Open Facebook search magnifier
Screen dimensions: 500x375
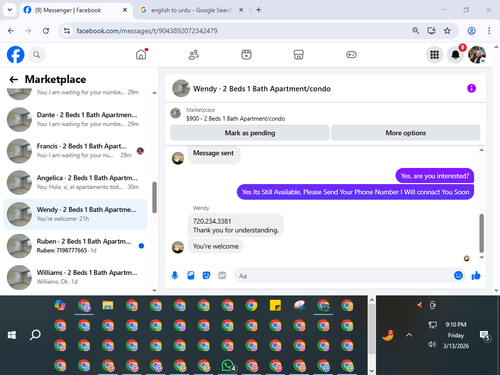point(37,55)
